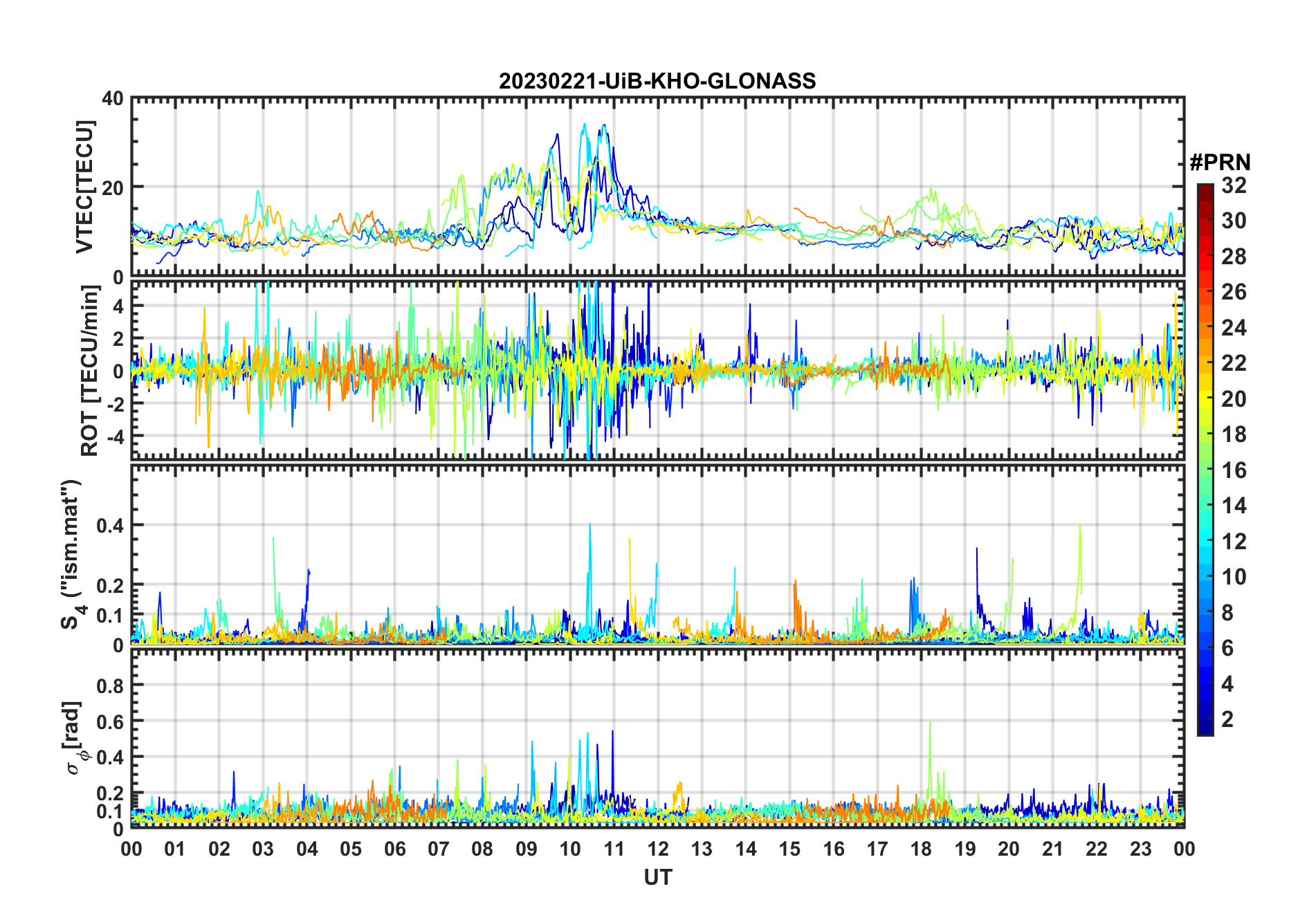Click hour 15 on the UT axis
Screen dimensions: 1316x920
pos(789,849)
